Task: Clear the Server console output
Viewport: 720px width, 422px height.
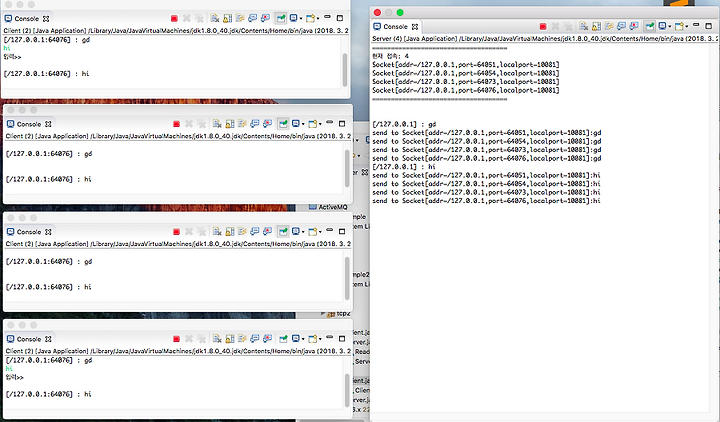Action: pos(584,26)
